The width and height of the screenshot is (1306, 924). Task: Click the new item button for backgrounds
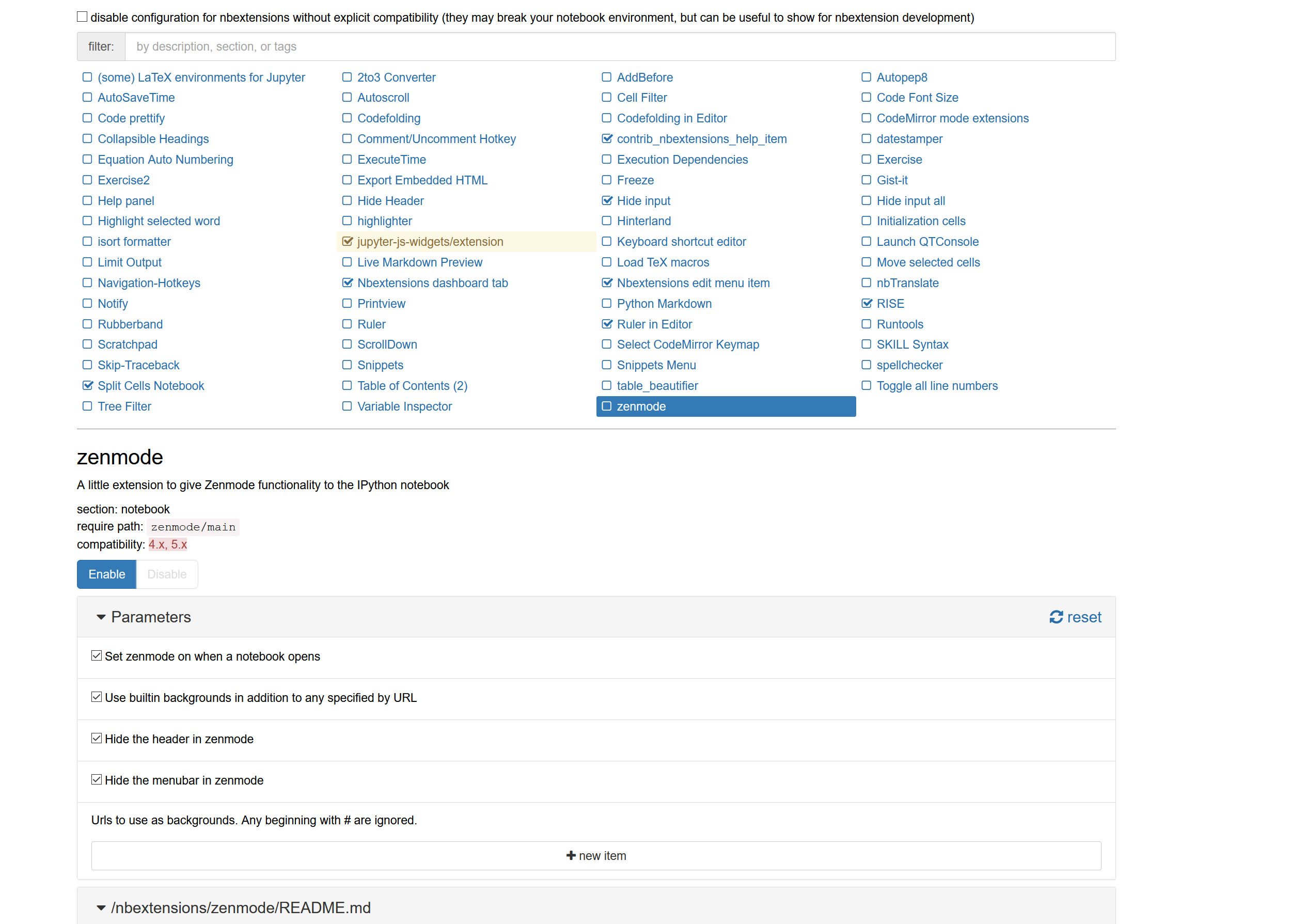click(596, 856)
